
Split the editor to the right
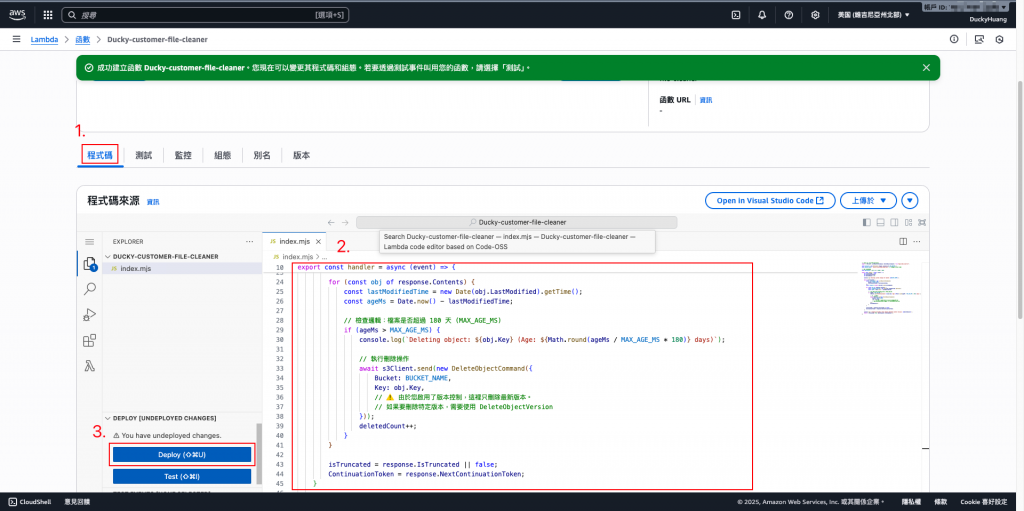pos(903,242)
